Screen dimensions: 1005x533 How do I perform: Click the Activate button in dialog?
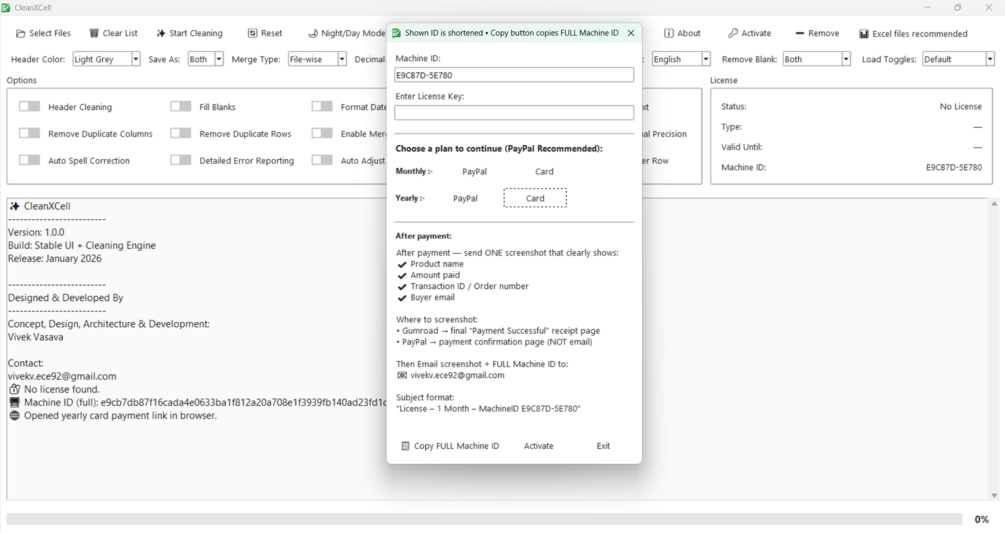pyautogui.click(x=538, y=446)
